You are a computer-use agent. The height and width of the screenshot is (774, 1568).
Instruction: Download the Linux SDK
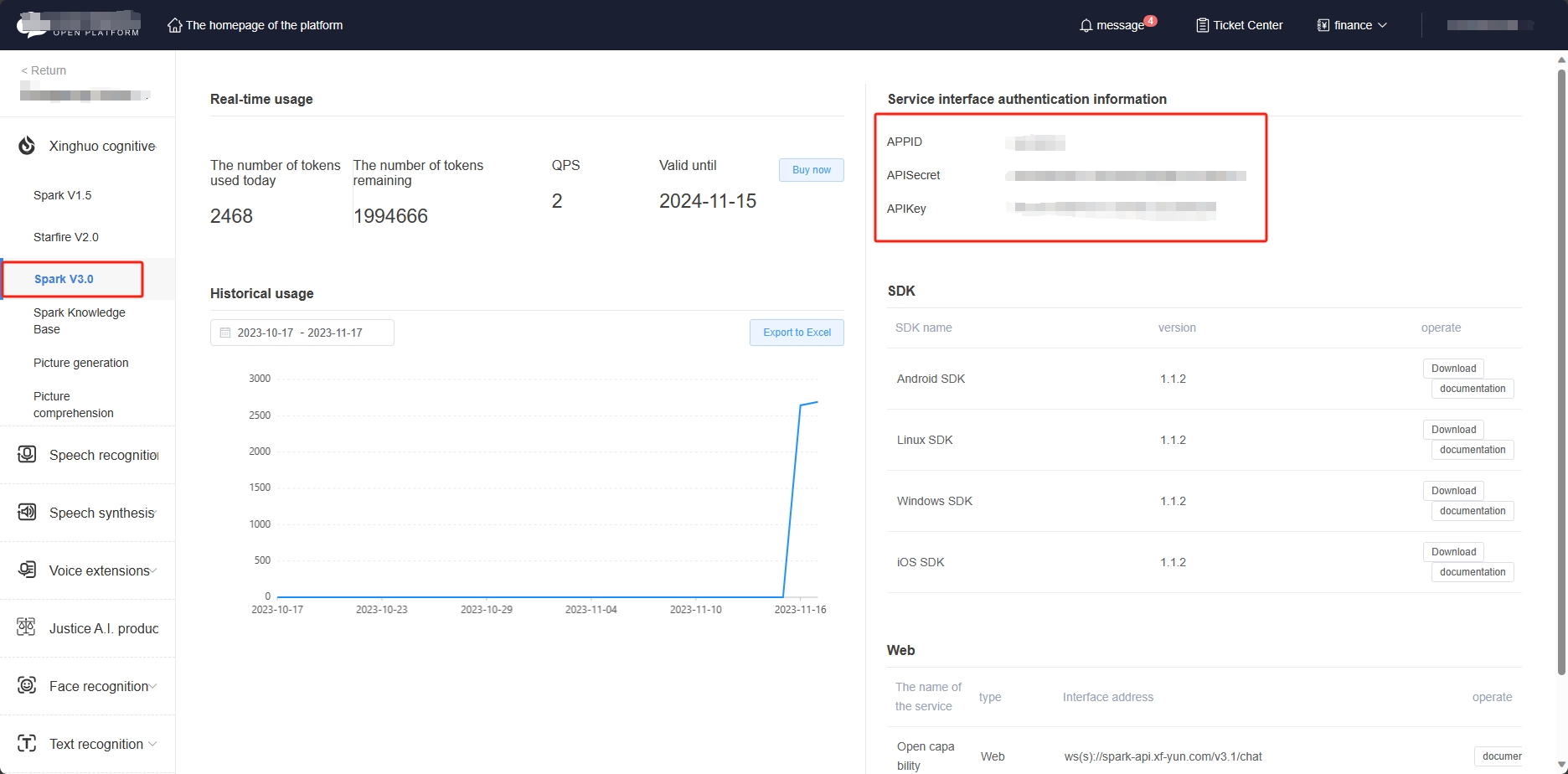1453,430
